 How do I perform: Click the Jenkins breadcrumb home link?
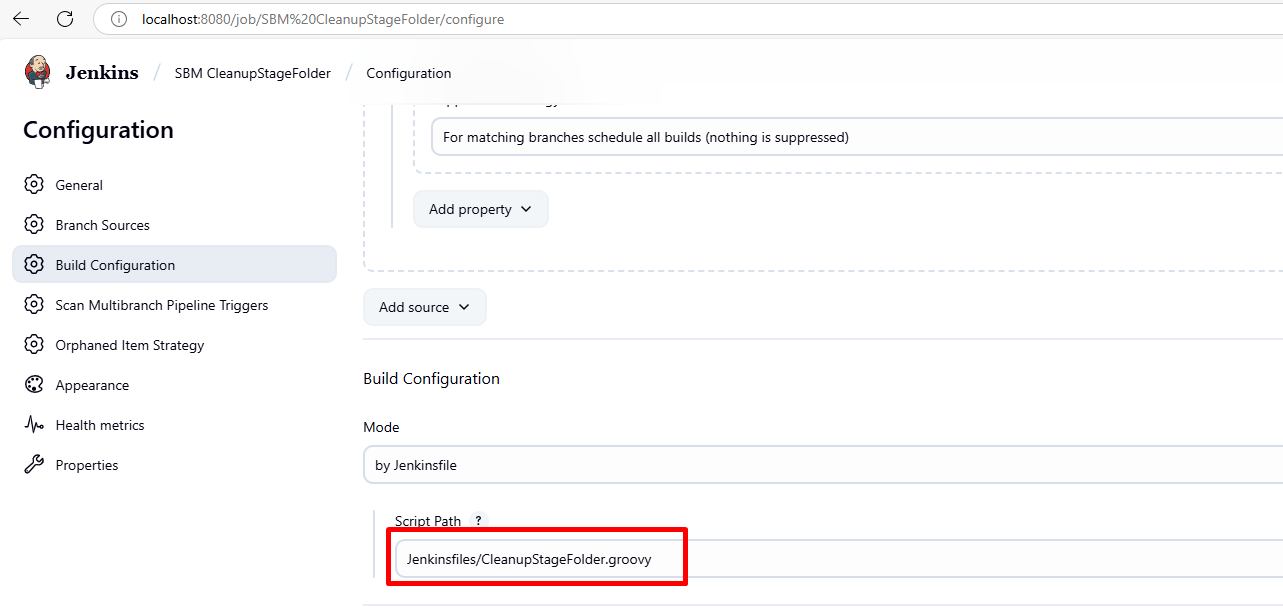(x=102, y=72)
